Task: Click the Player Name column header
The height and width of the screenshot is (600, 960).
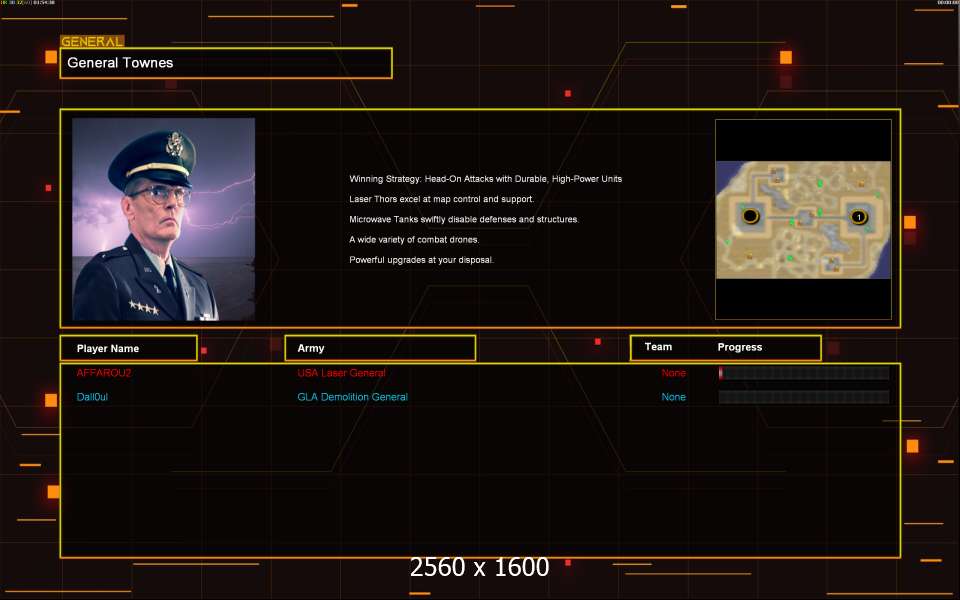Action: tap(129, 348)
